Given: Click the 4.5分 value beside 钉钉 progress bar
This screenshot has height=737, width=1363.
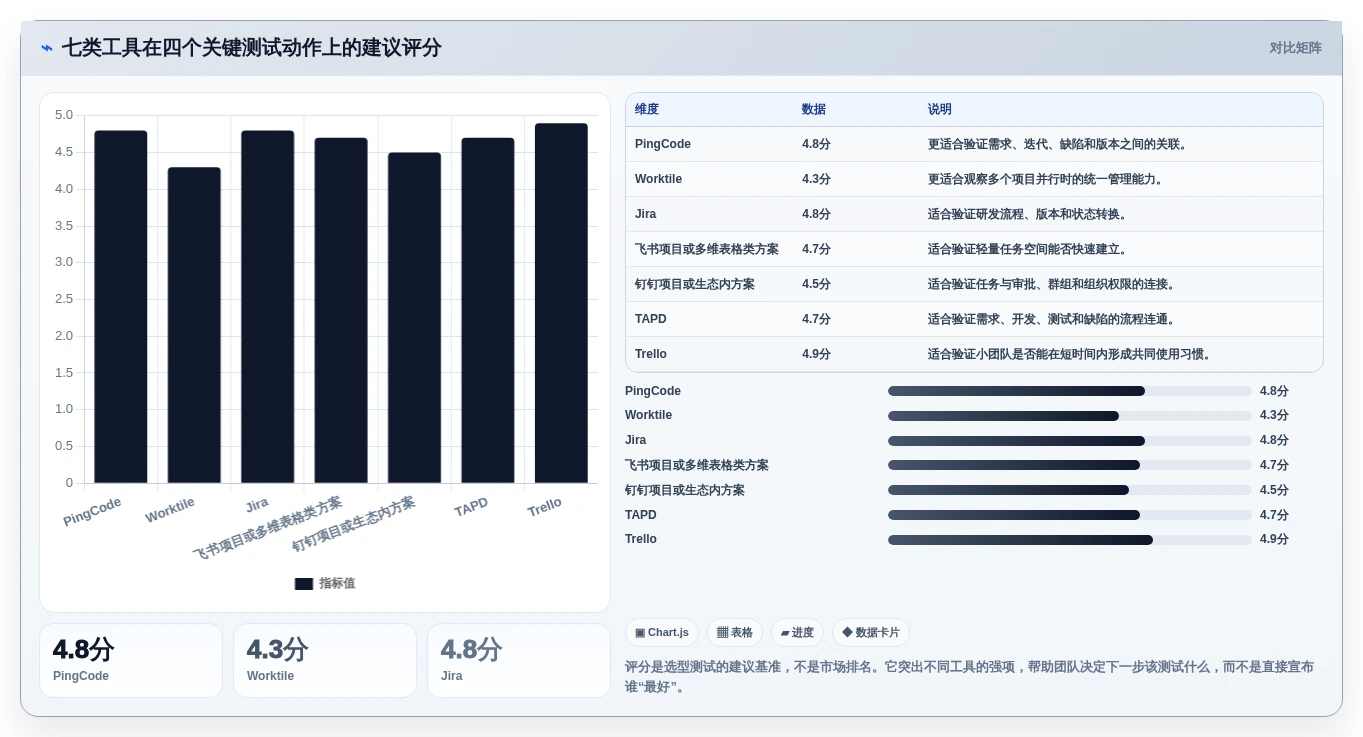Looking at the screenshot, I should 1274,490.
